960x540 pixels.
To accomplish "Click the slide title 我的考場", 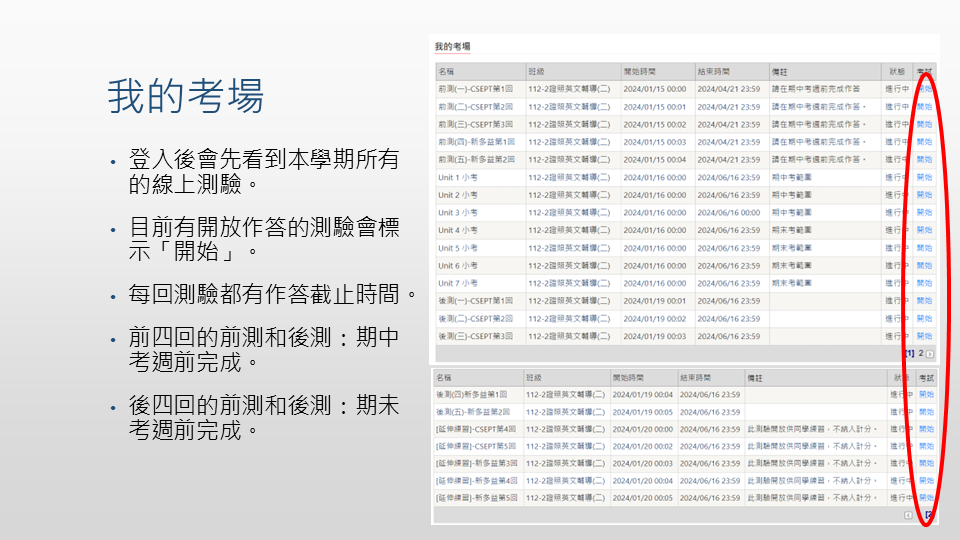I will point(186,97).
